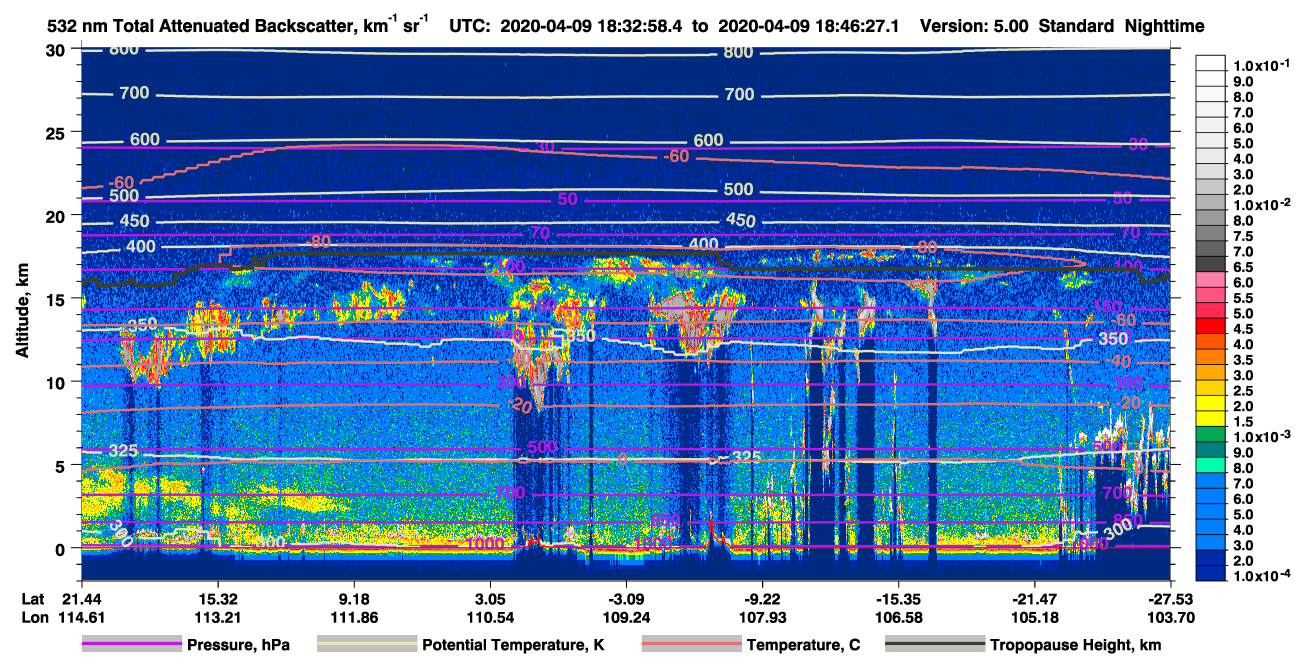Select longitude value '105.18'
Image resolution: width=1300 pixels, height=667 pixels.
pos(1035,617)
